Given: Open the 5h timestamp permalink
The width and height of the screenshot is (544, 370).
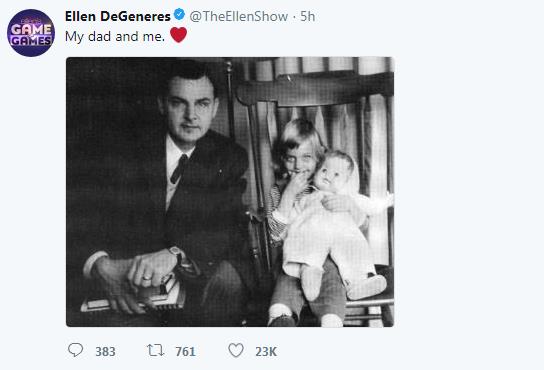Looking at the screenshot, I should [x=307, y=16].
